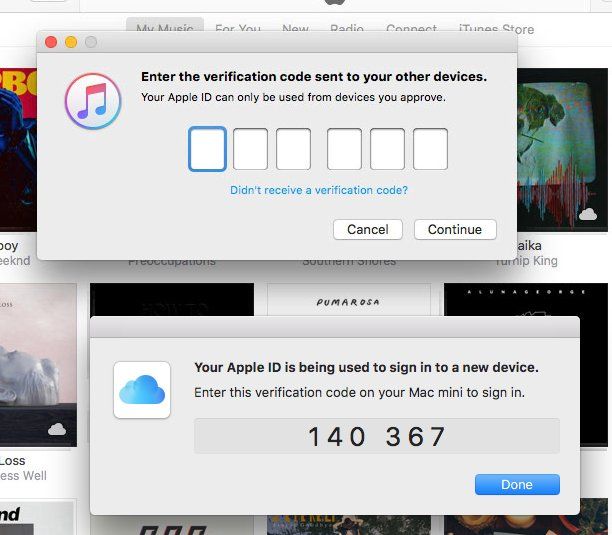
Task: Open the AlunaGeorge album thumbnail
Action: [x=526, y=300]
